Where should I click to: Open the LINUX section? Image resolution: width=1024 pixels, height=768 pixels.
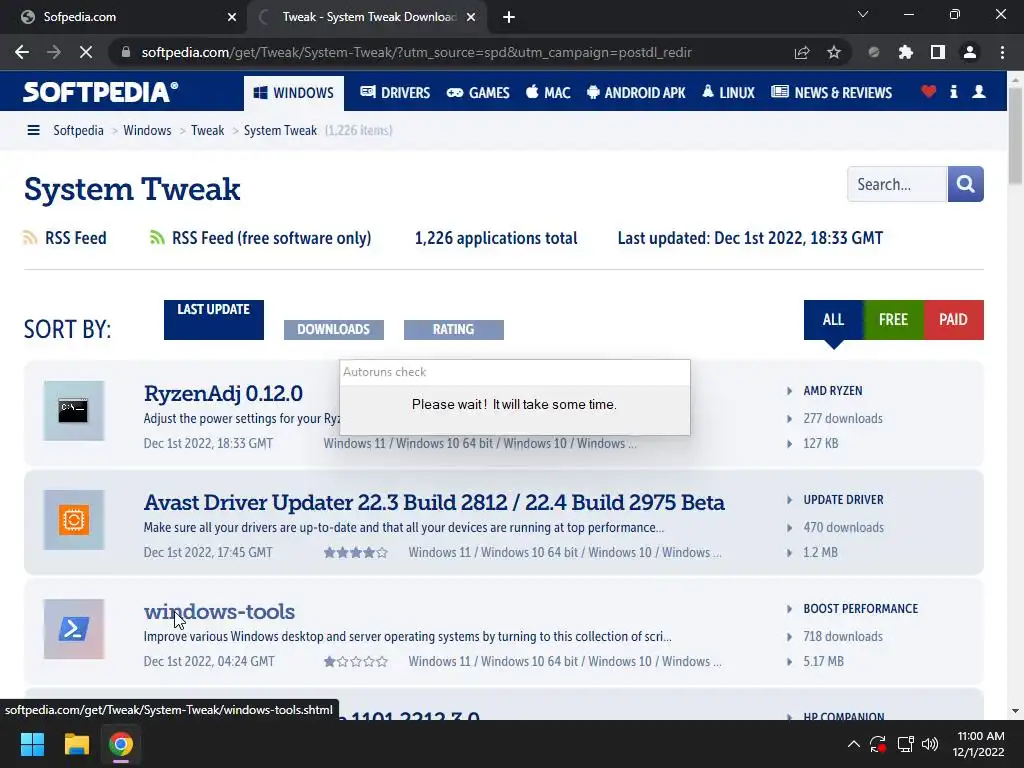click(x=729, y=93)
